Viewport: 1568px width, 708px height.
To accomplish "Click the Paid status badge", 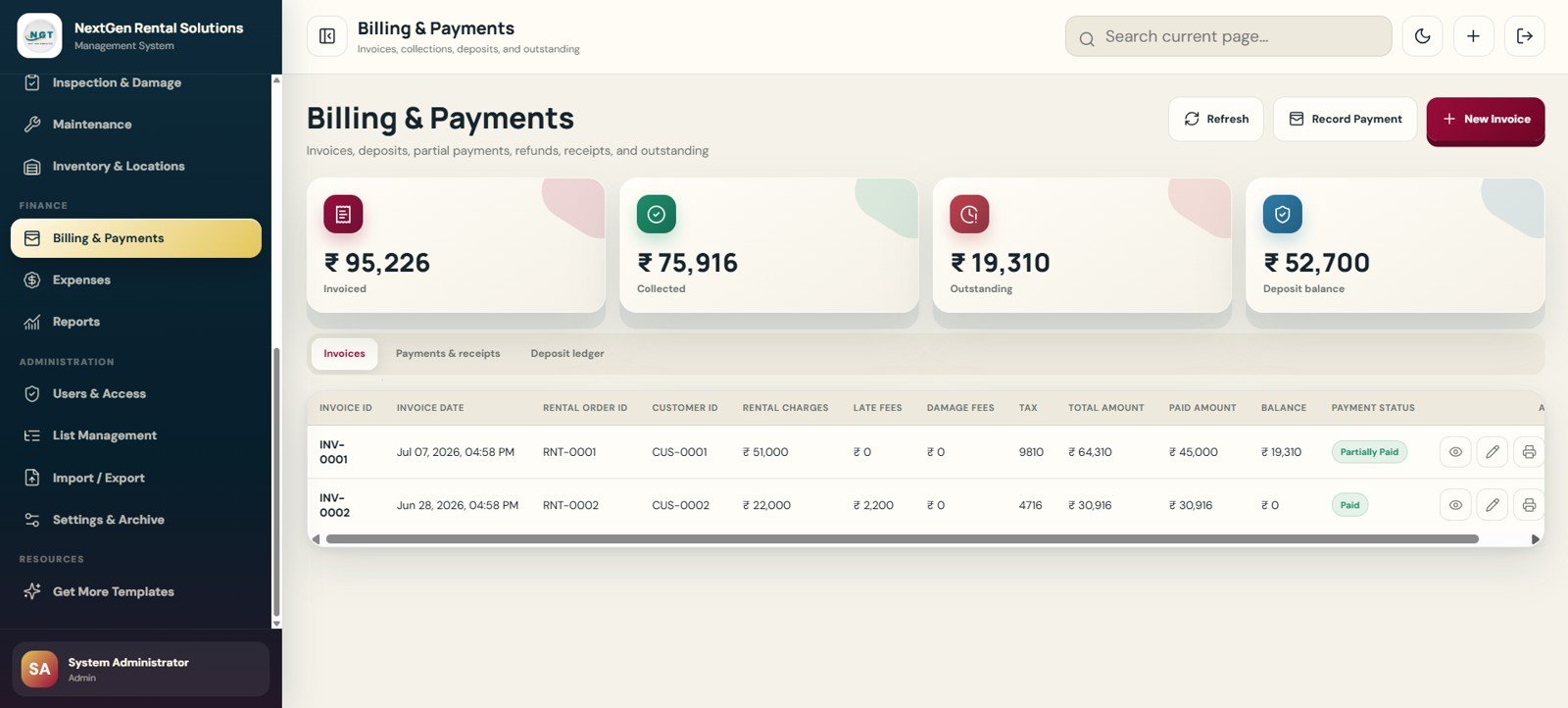I will pos(1349,505).
